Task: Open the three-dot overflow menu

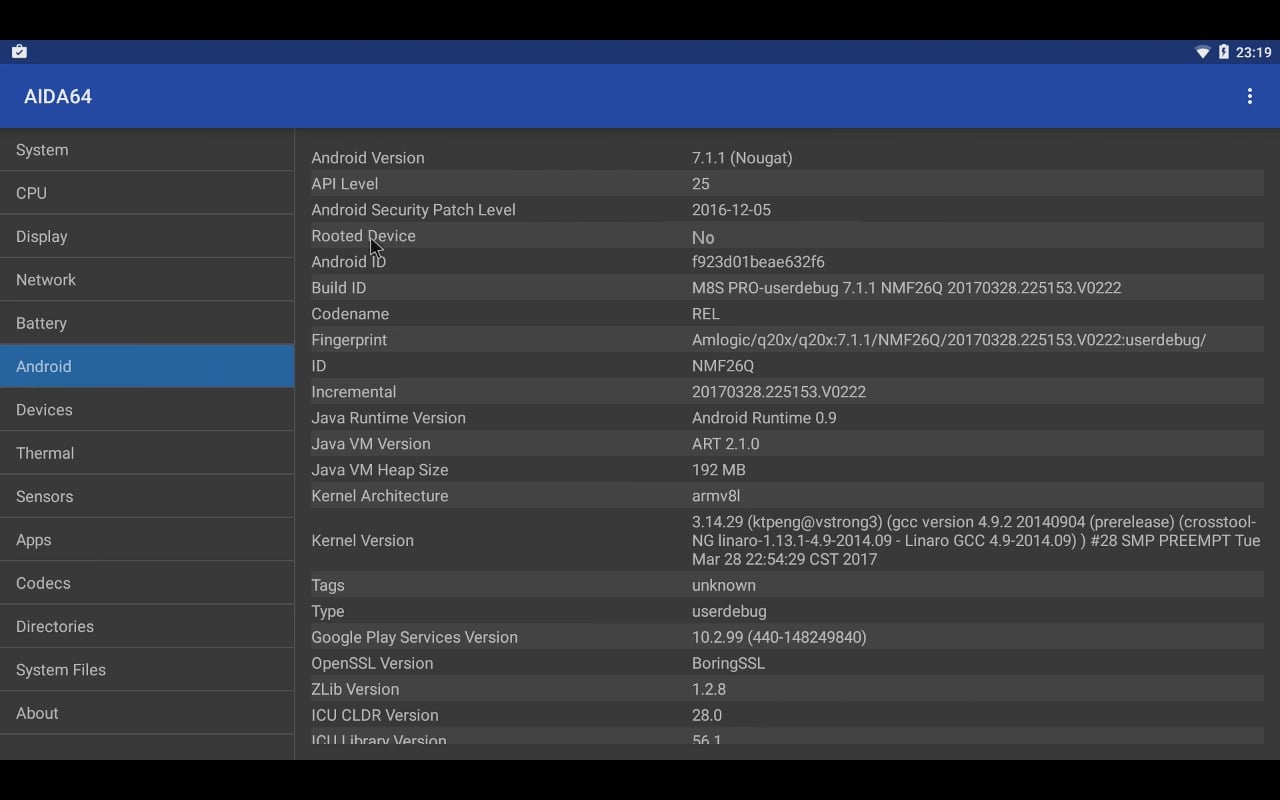Action: (x=1249, y=96)
